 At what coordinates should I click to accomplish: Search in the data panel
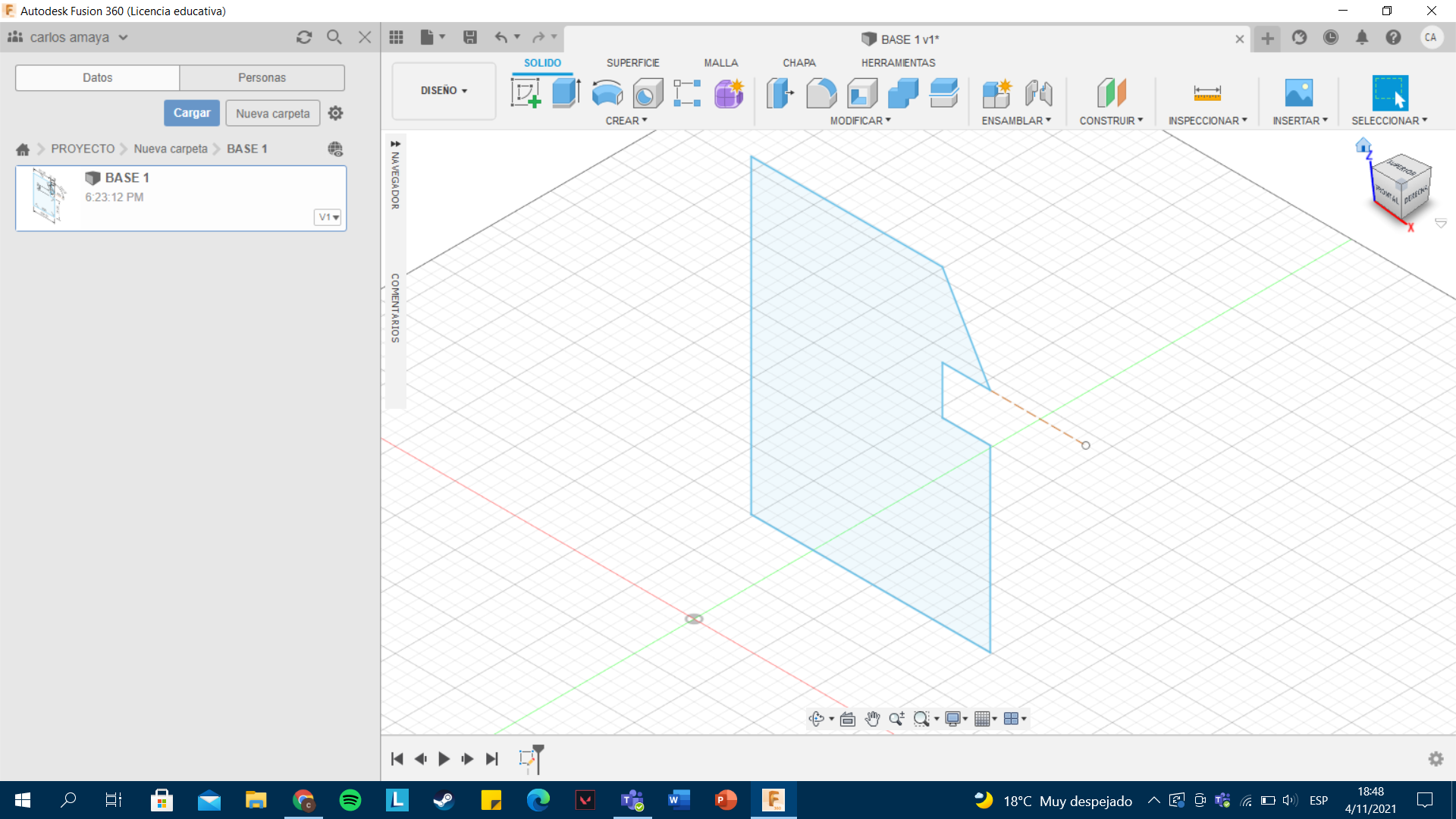(334, 37)
